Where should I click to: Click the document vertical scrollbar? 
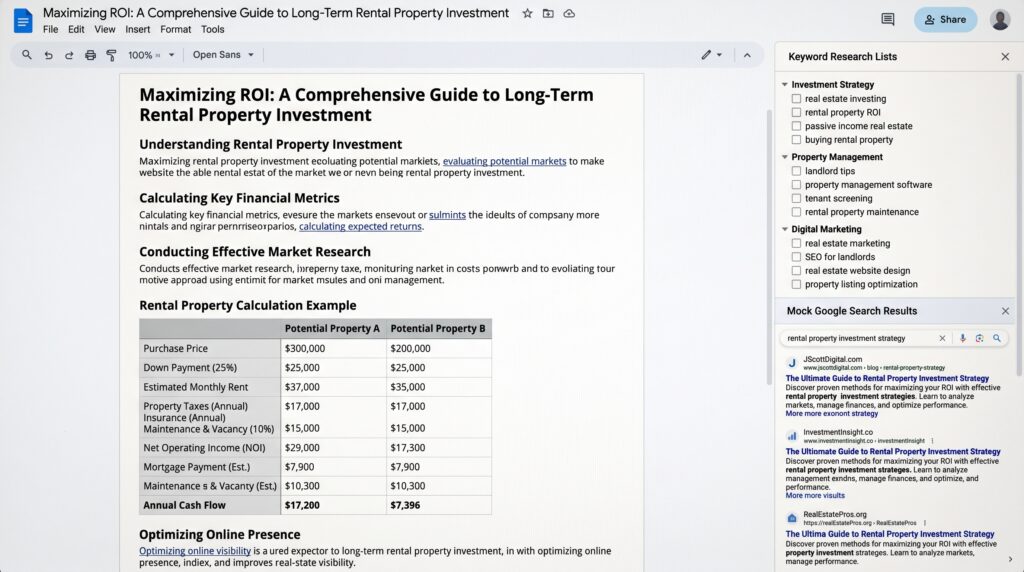coord(769,248)
